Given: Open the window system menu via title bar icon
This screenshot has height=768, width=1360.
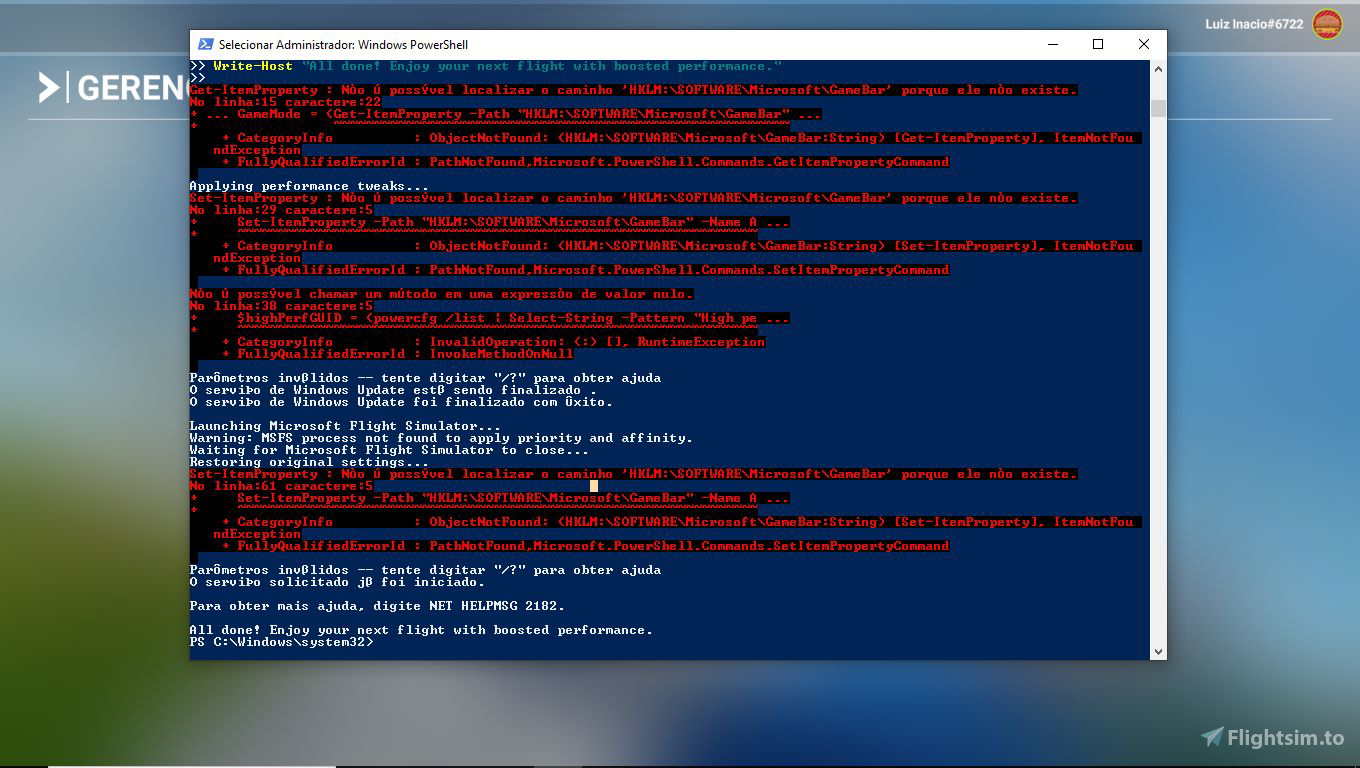Looking at the screenshot, I should [206, 44].
